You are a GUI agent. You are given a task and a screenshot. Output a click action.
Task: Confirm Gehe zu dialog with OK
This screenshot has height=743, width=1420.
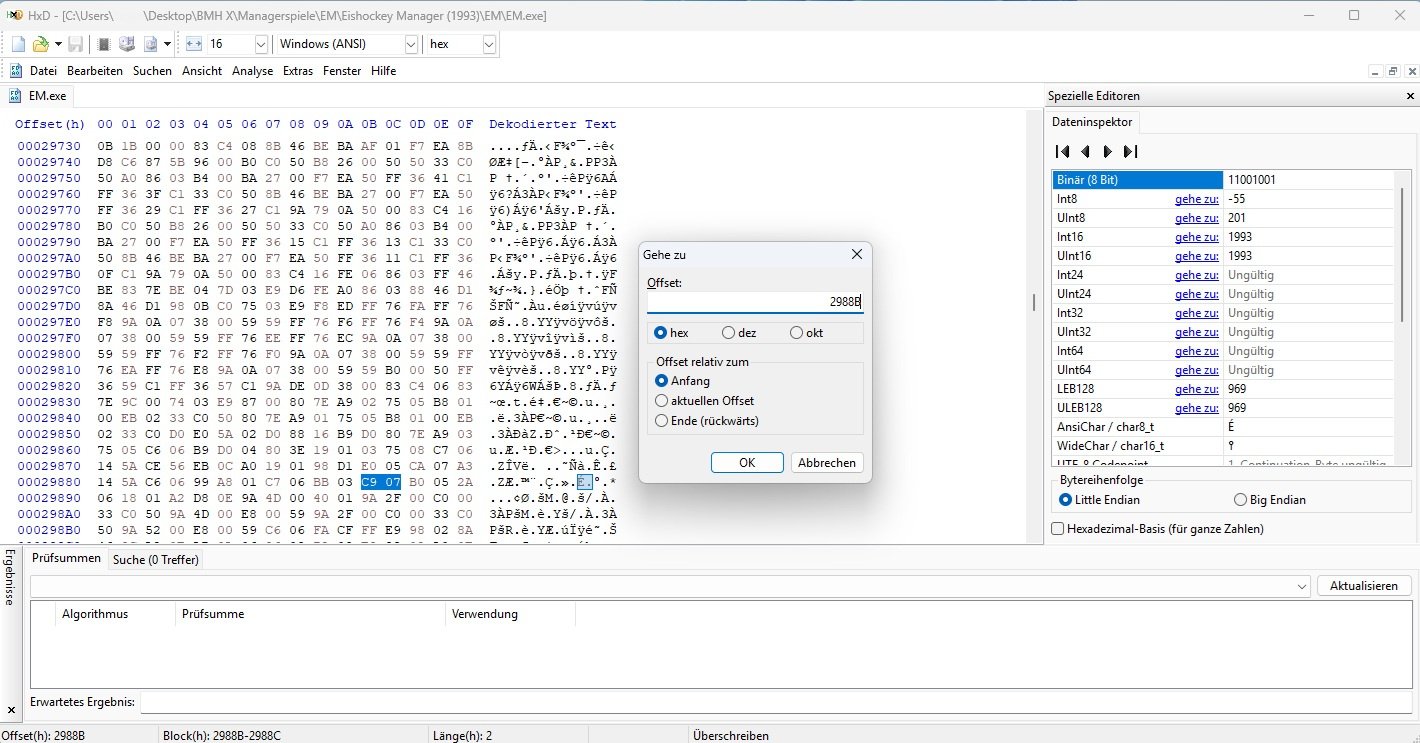[x=747, y=463]
